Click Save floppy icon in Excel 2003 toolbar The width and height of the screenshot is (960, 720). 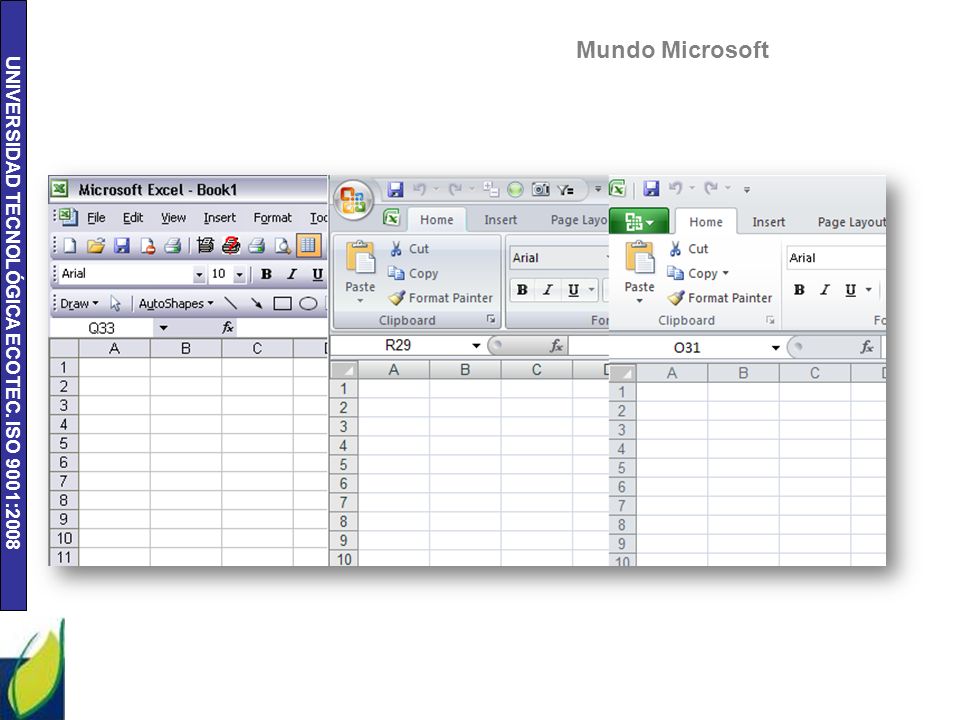(122, 246)
